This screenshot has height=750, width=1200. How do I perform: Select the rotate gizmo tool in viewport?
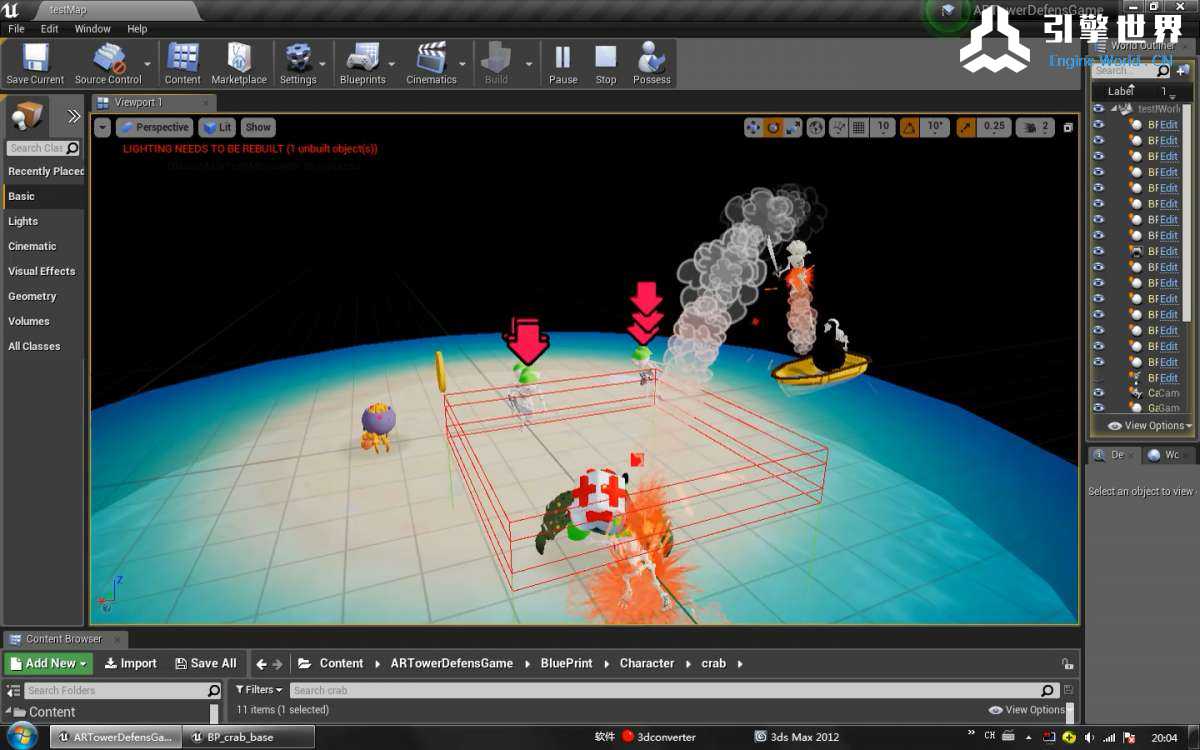pos(773,127)
